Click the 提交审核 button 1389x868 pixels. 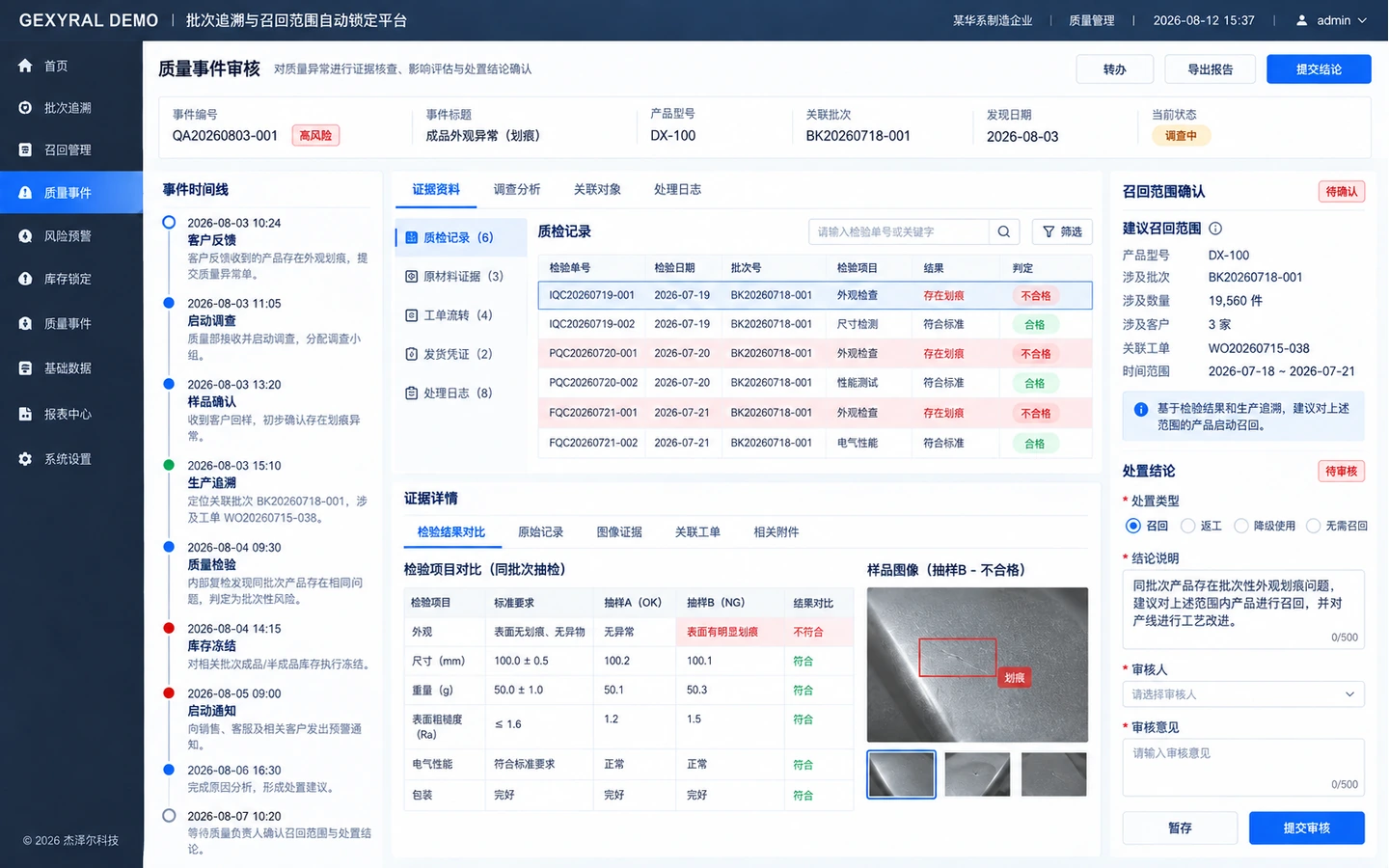[x=1307, y=828]
